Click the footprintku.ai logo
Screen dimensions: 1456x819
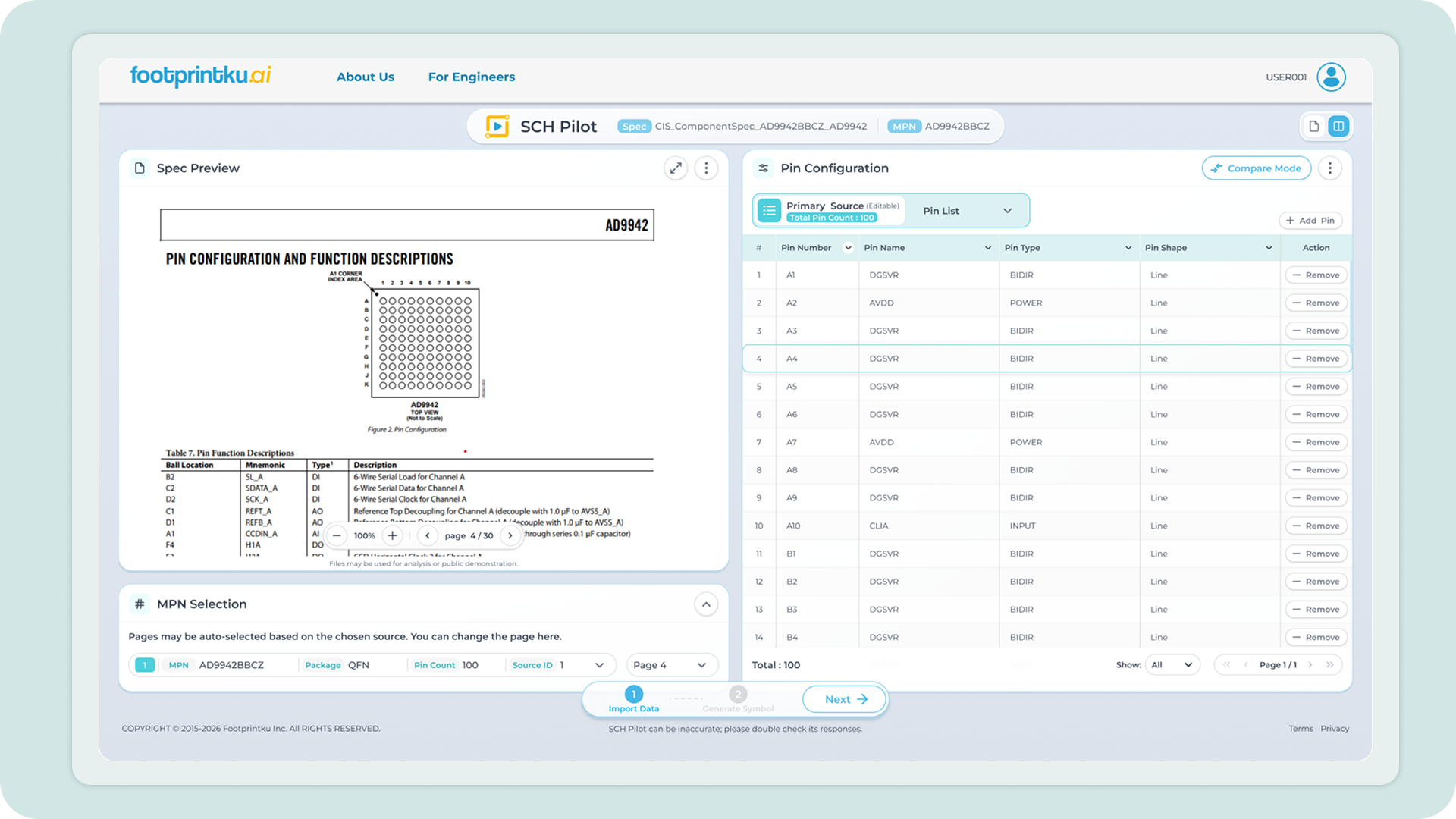click(x=200, y=76)
